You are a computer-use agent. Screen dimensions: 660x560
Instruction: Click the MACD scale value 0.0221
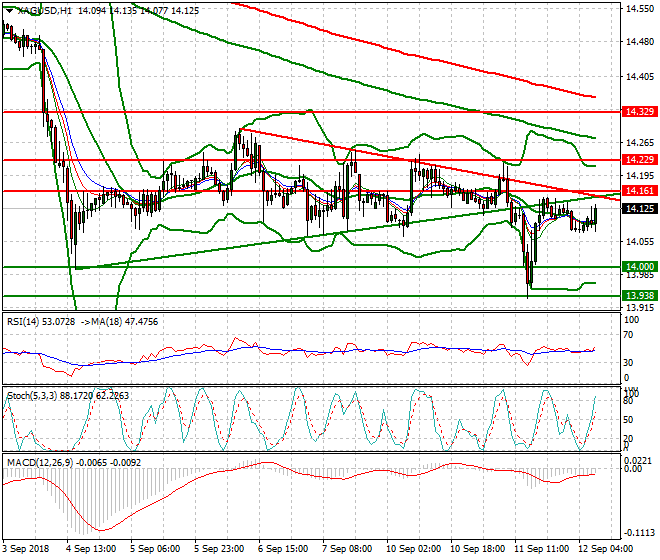pyautogui.click(x=639, y=461)
